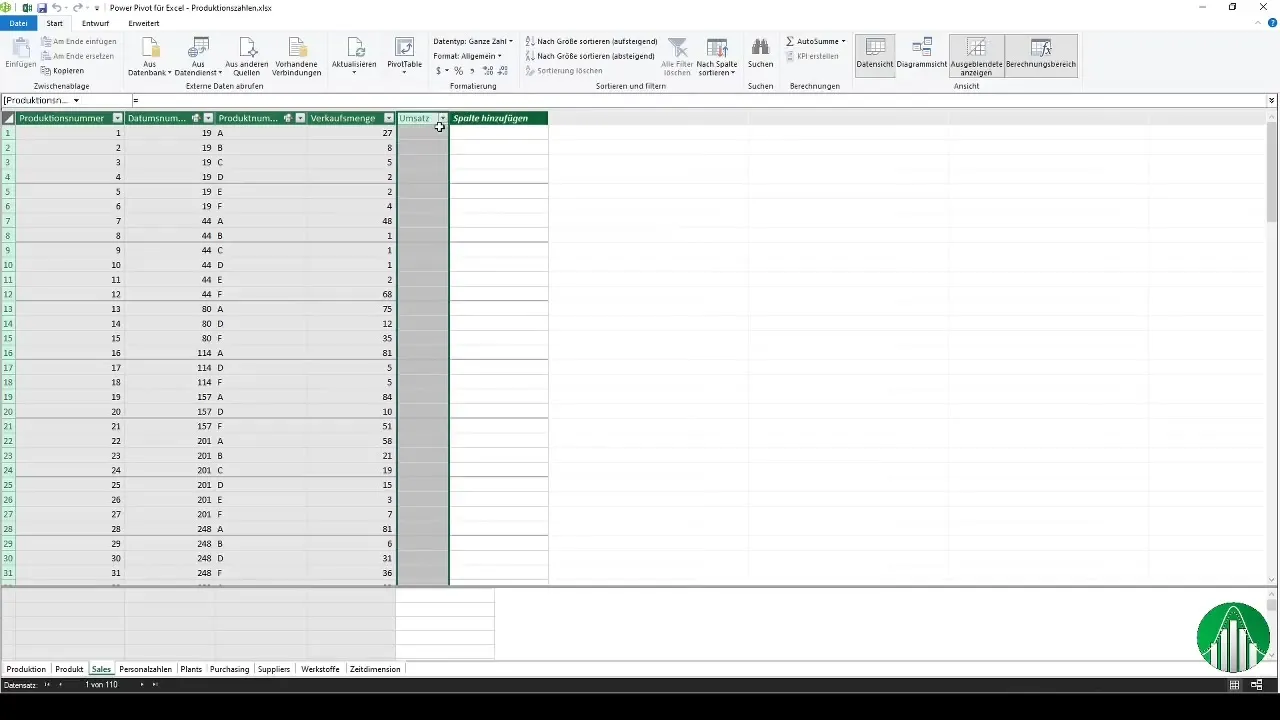Sort Nach Größe absteigend
This screenshot has width=1280, height=720.
(591, 56)
